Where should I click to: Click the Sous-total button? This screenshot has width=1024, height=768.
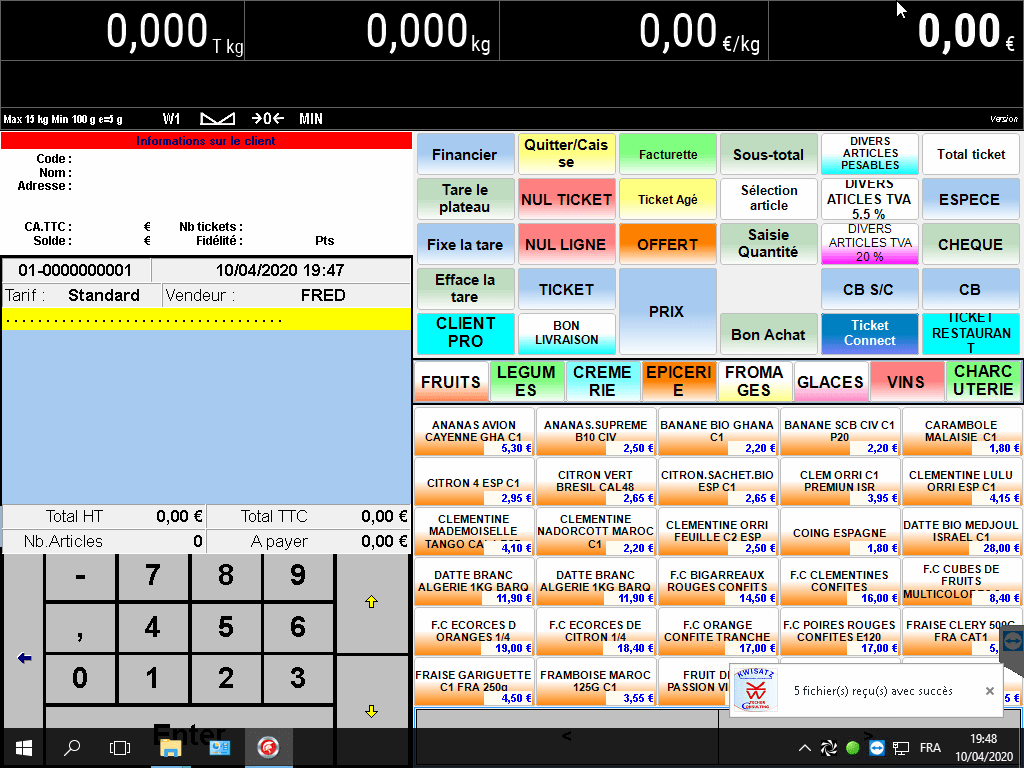tap(769, 155)
